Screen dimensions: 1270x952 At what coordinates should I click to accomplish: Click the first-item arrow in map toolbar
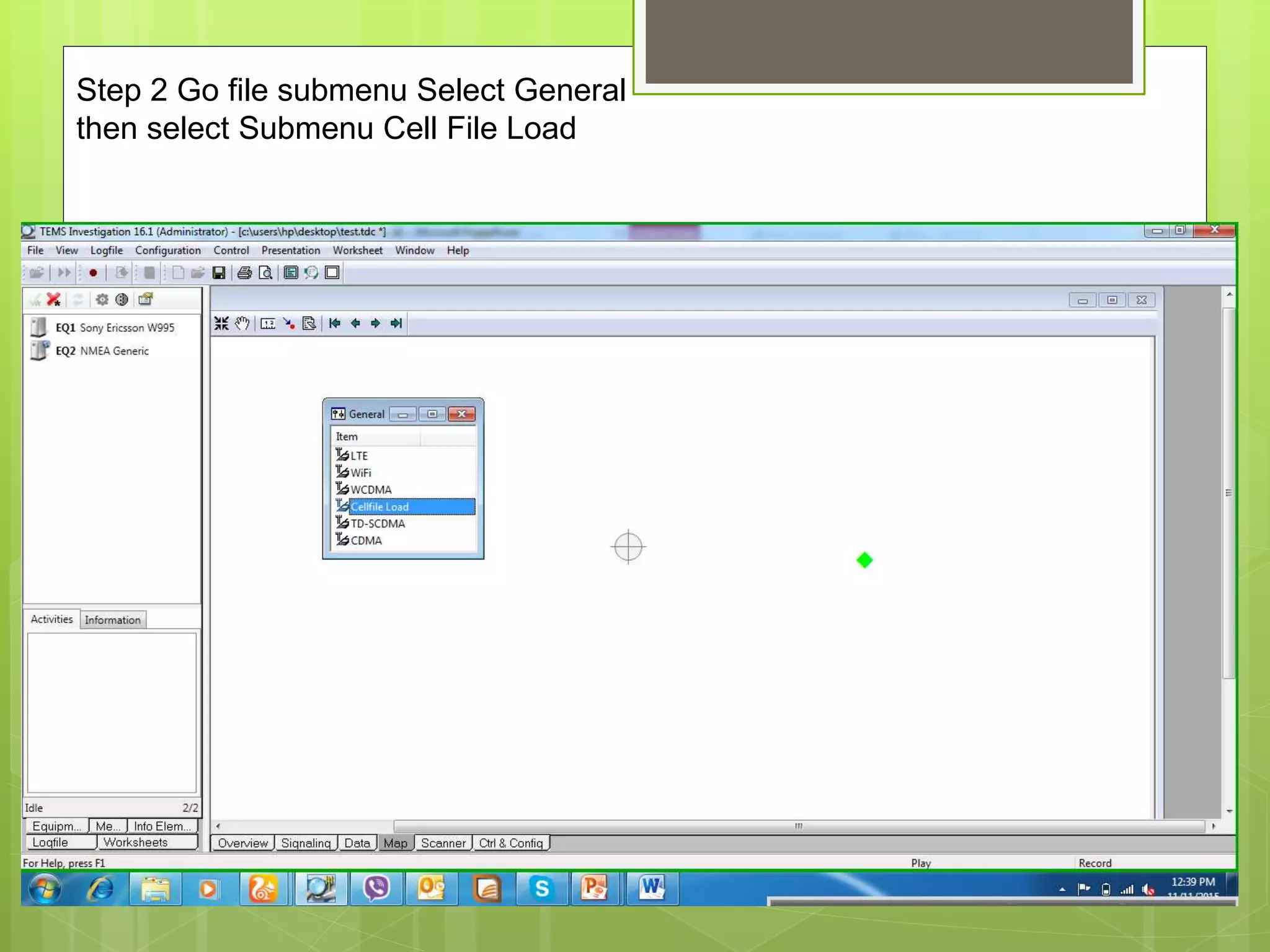tap(335, 324)
